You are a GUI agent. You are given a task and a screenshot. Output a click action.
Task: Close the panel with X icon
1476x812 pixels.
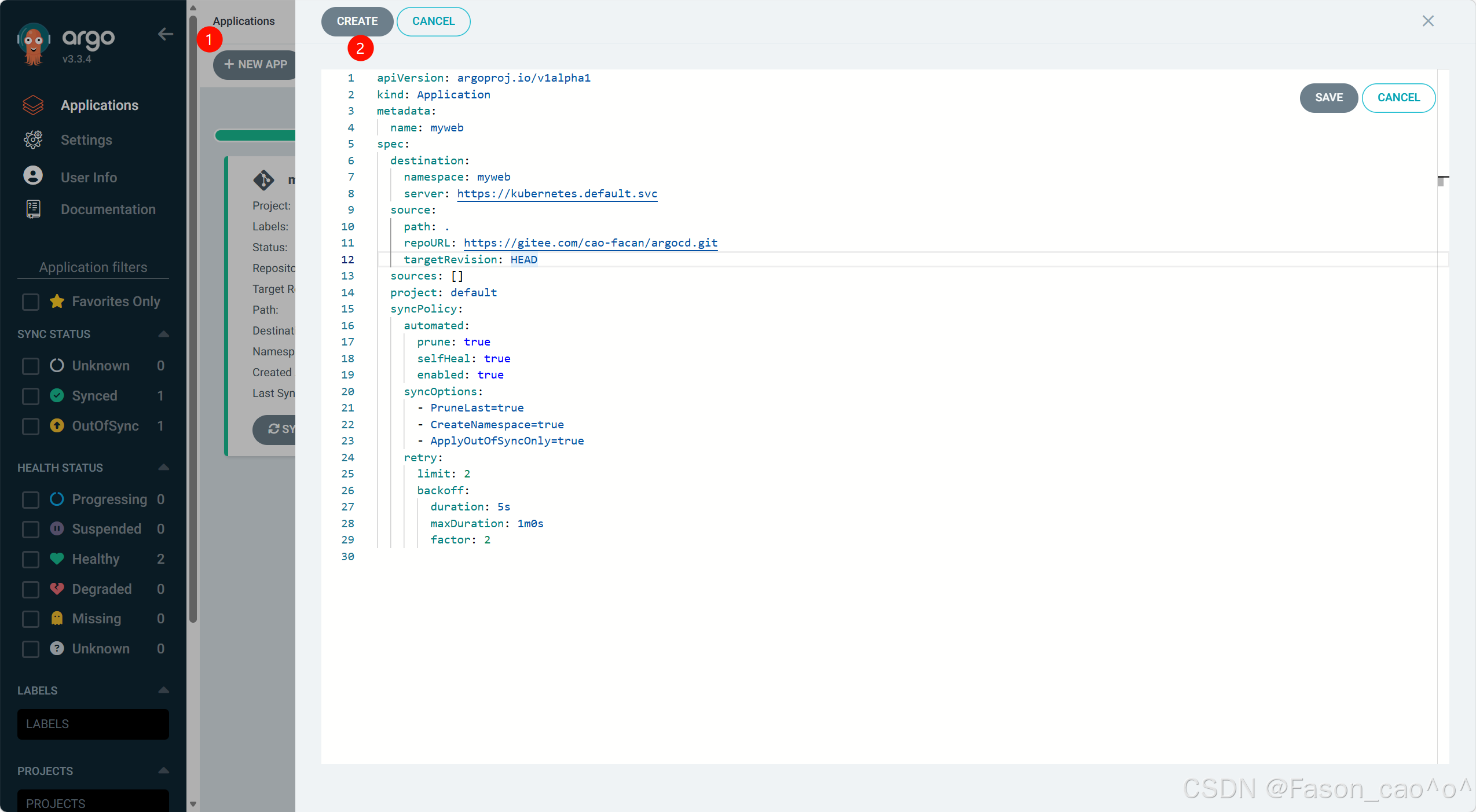(1427, 21)
